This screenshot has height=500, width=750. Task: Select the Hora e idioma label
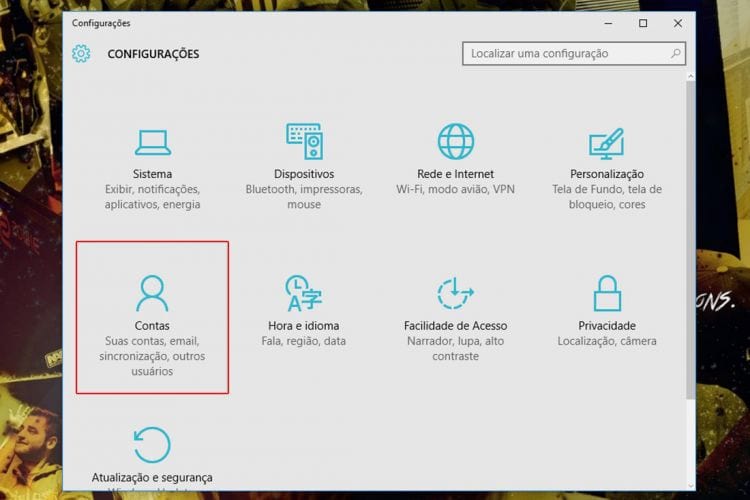coord(304,325)
